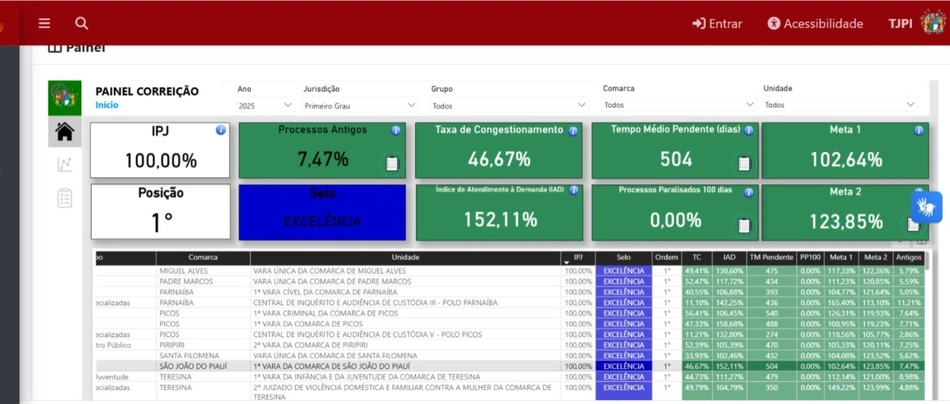
Task: Expand the Ano dropdown showing 2025
Action: point(265,105)
